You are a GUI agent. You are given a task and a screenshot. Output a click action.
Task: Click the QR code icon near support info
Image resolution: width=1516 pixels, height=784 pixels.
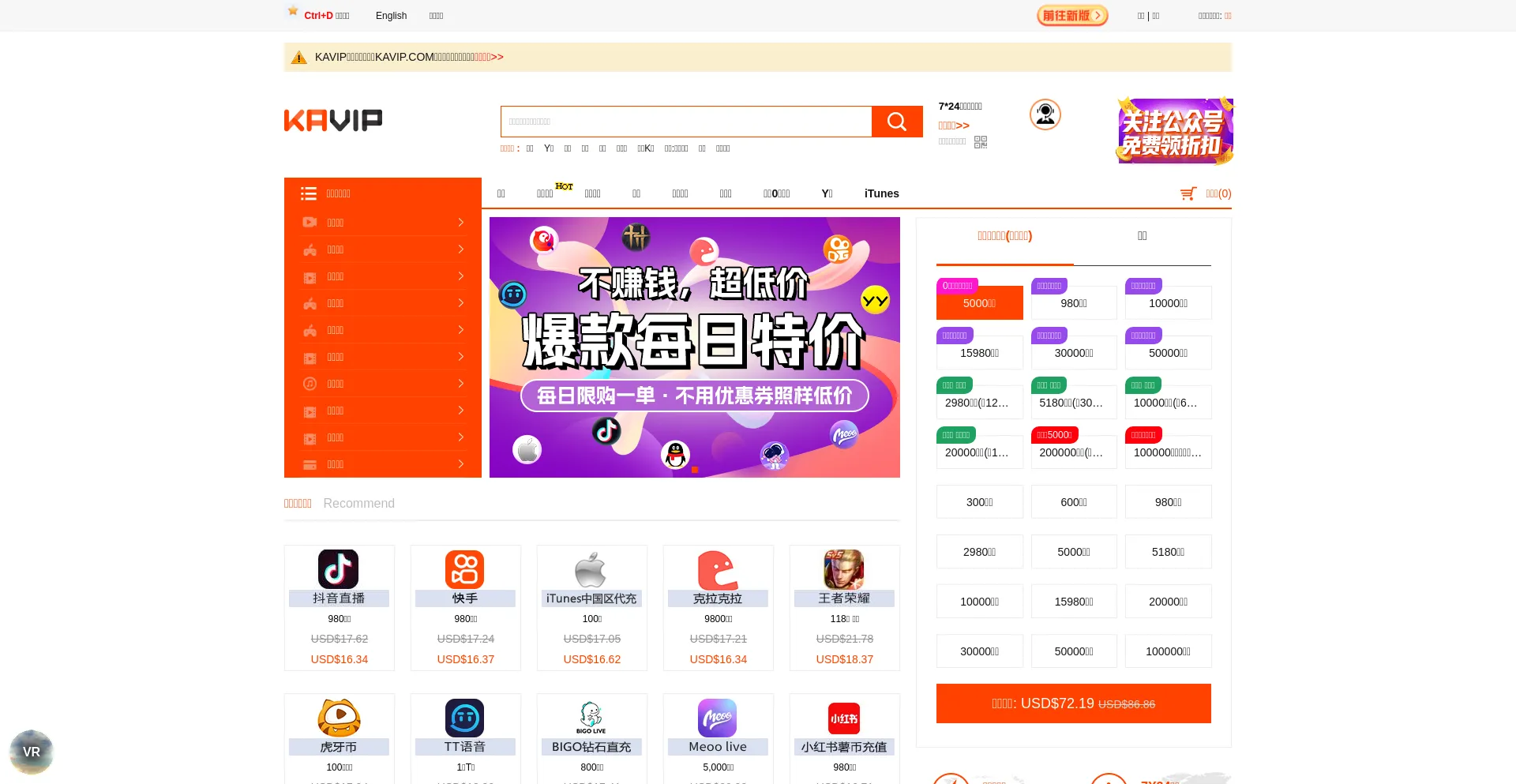click(981, 142)
